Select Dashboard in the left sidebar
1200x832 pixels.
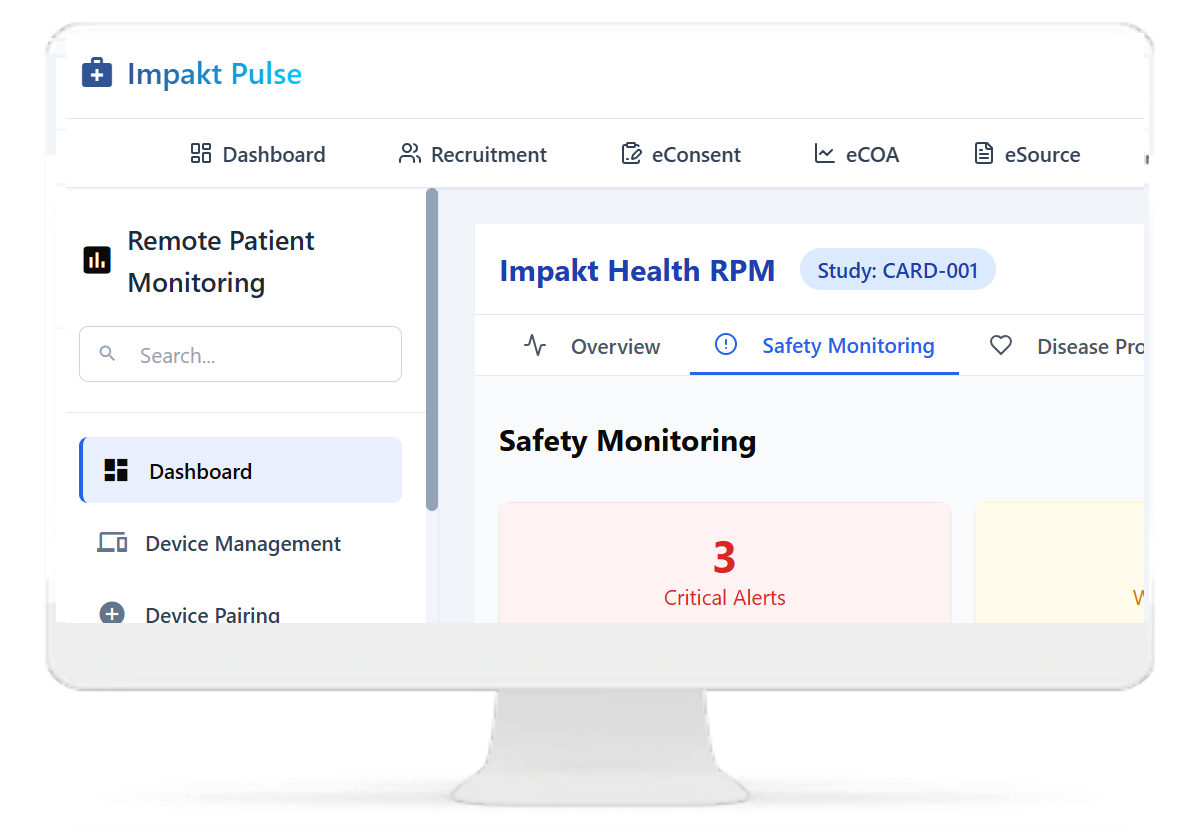[241, 470]
